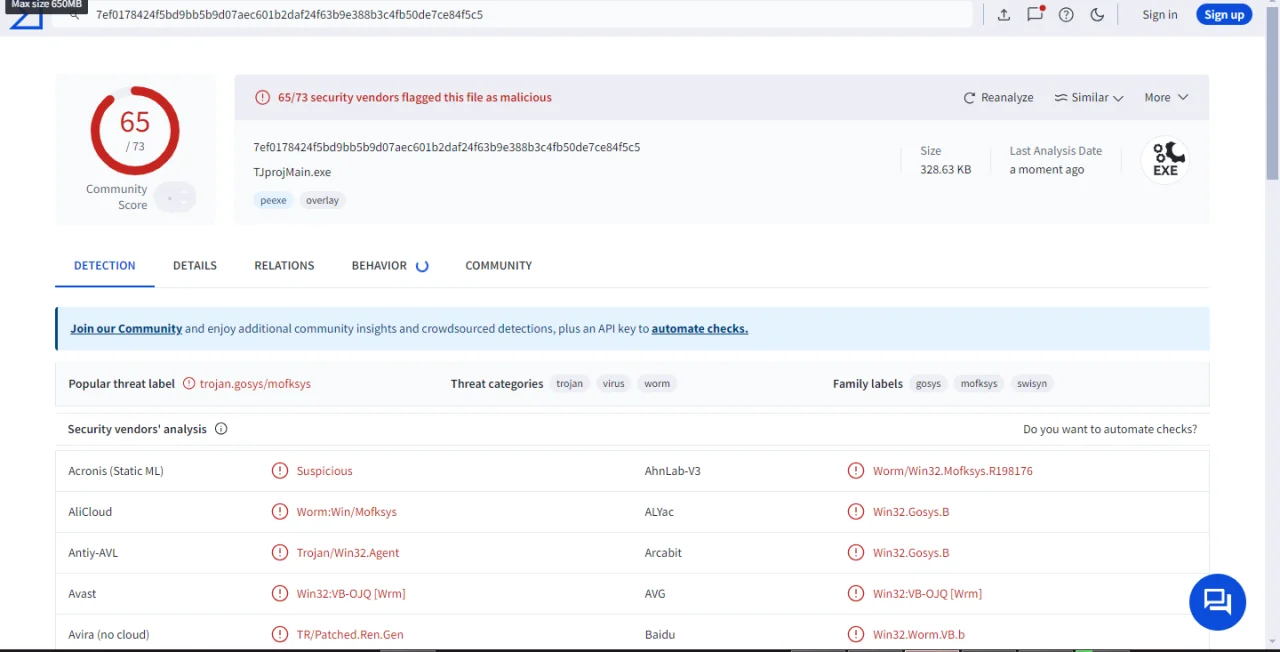The height and width of the screenshot is (652, 1280).
Task: Click the automate checks link
Action: [x=699, y=329]
